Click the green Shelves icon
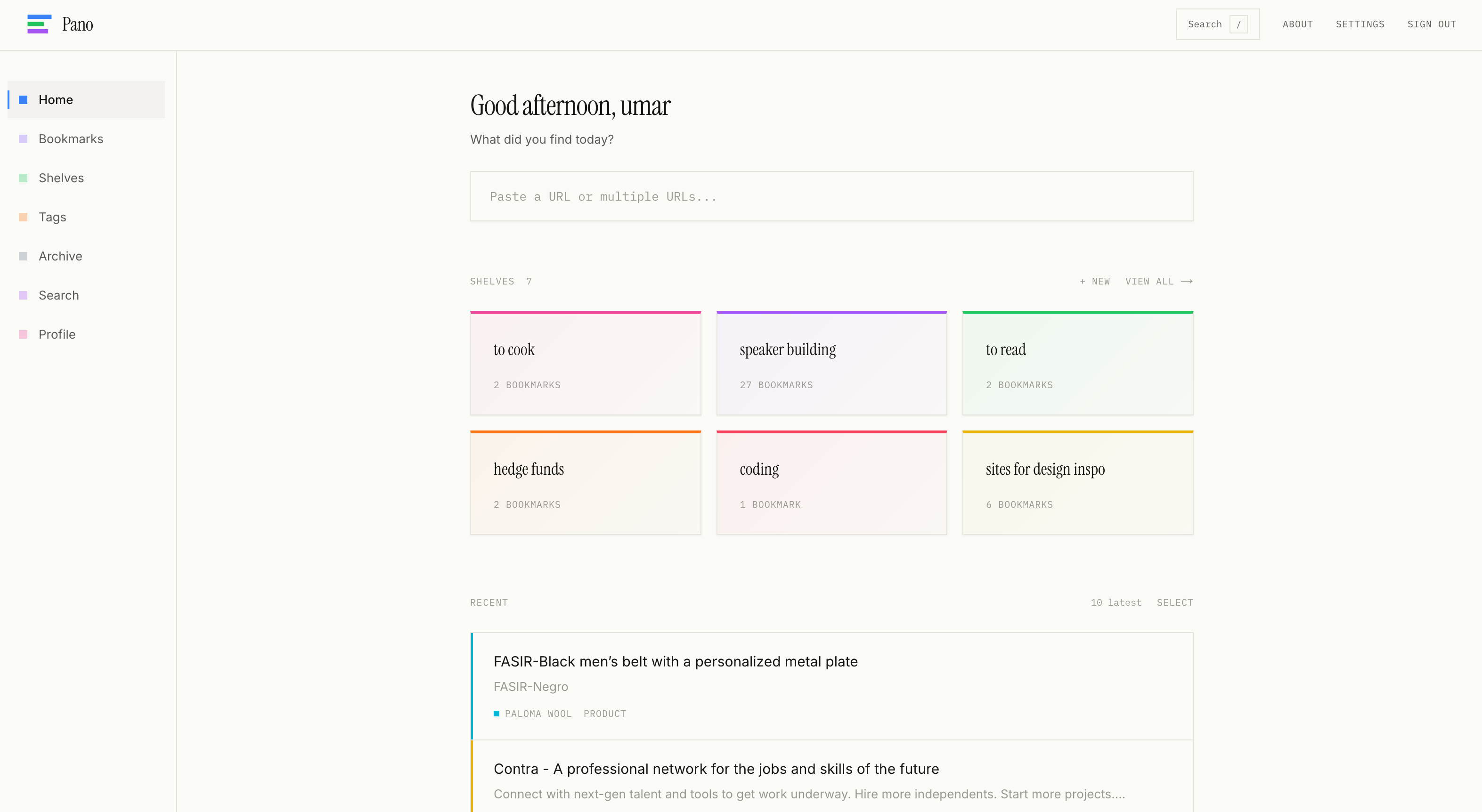This screenshot has width=1482, height=812. 23,178
